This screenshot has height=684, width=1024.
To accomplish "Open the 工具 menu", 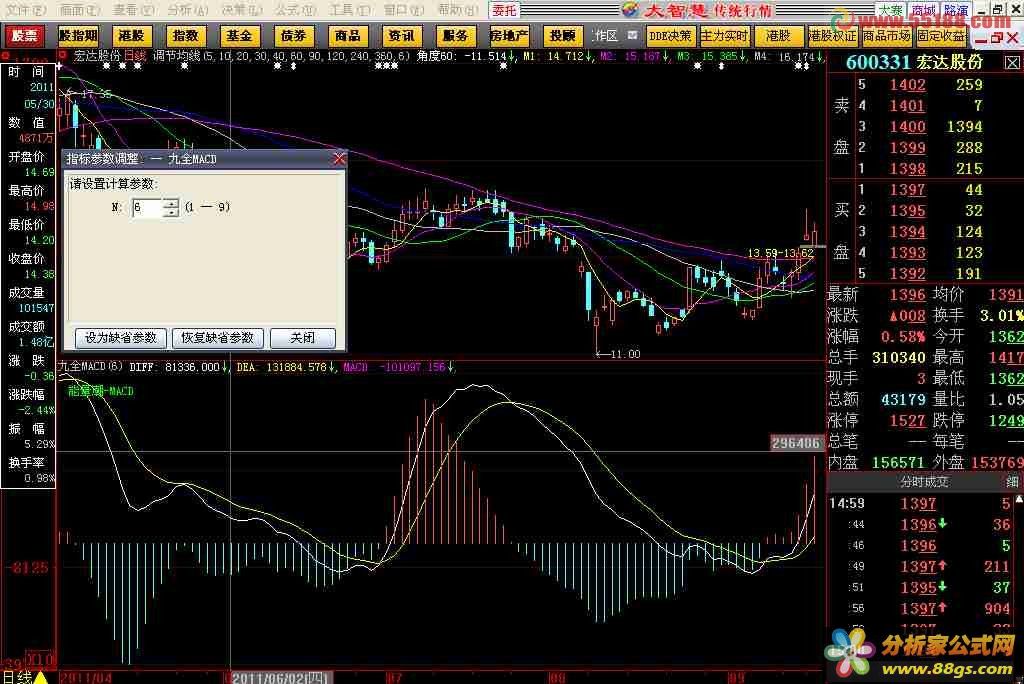I will click(349, 10).
